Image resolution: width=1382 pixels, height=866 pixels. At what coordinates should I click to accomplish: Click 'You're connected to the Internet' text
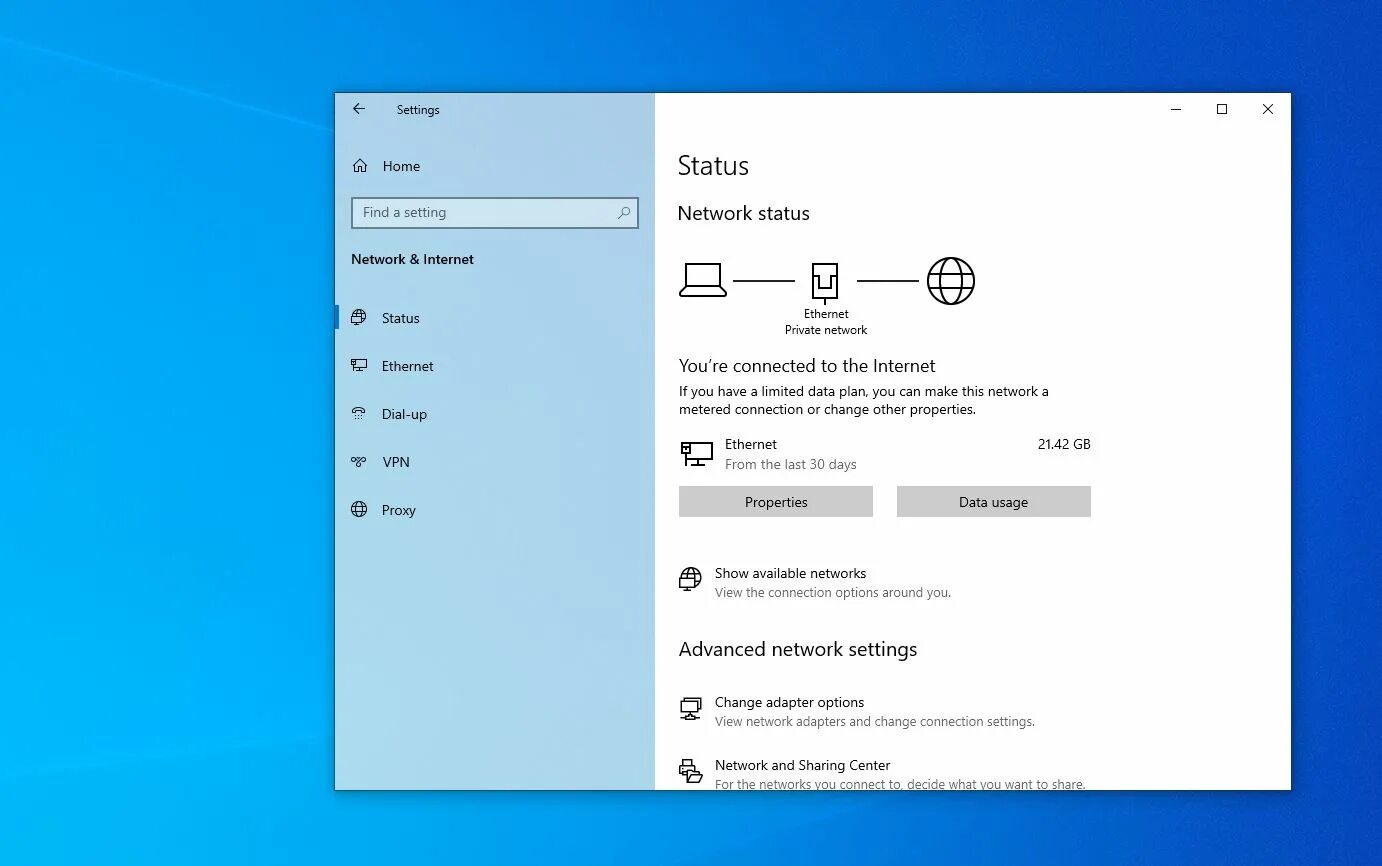(807, 366)
